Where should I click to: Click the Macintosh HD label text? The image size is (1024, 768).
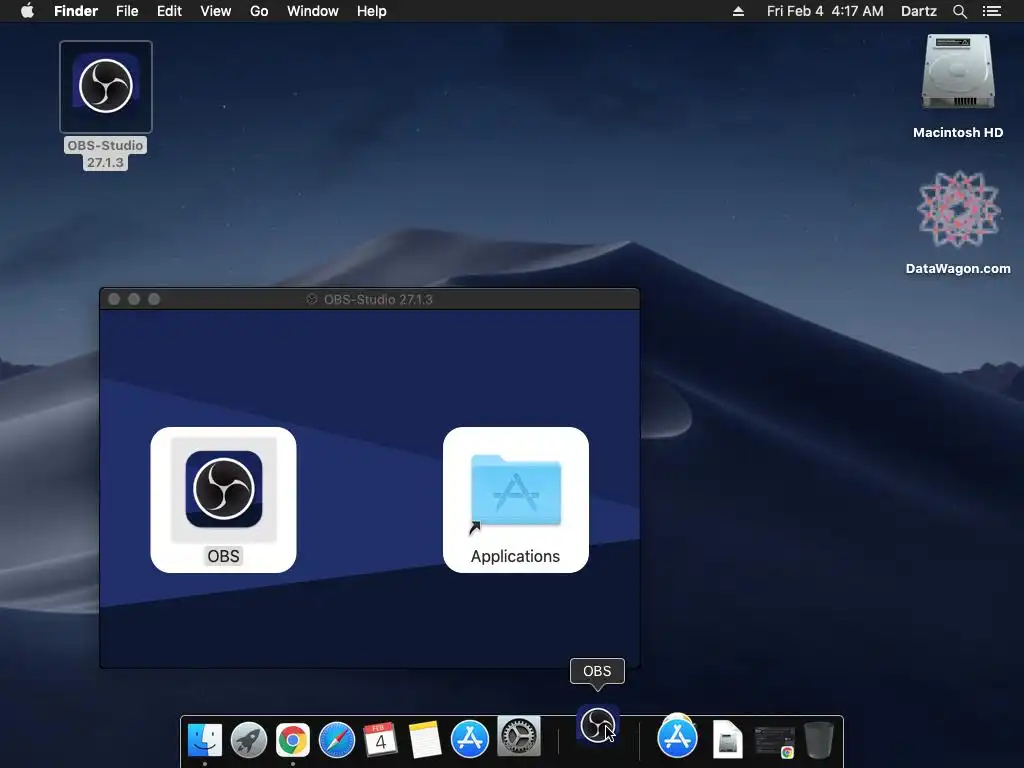click(958, 133)
